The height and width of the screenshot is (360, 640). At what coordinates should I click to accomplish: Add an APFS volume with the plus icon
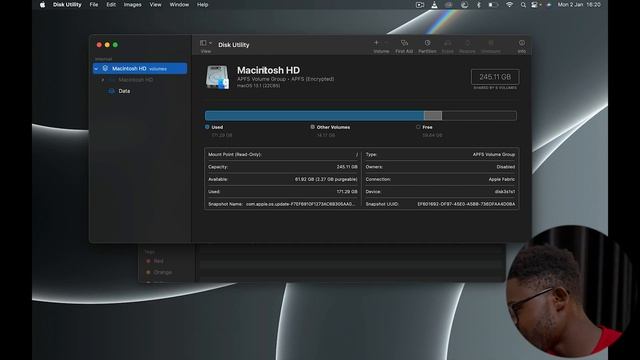pos(376,43)
